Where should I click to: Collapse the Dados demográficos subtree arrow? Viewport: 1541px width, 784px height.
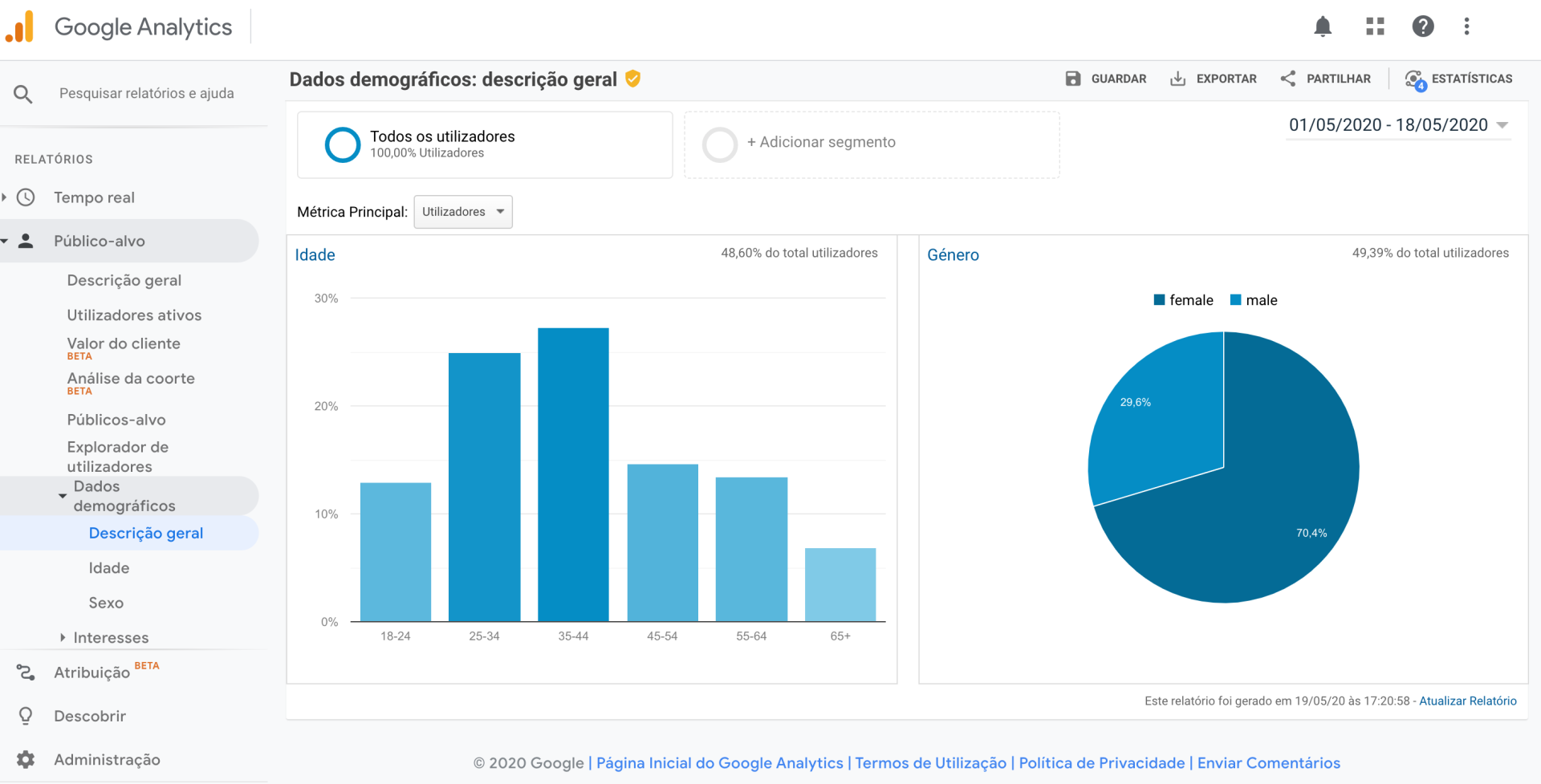coord(63,496)
